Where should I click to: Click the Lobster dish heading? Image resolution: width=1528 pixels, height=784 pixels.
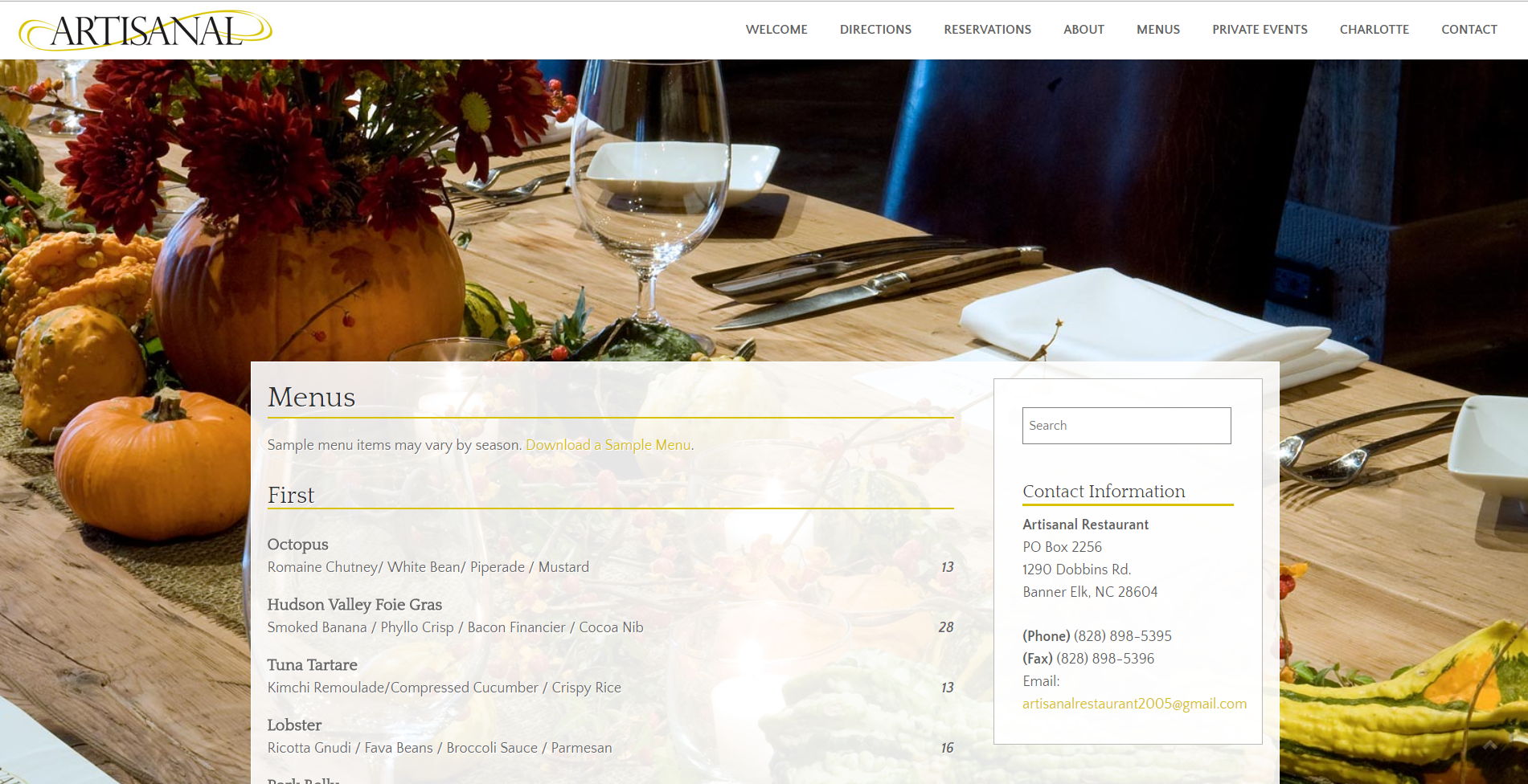pos(294,725)
